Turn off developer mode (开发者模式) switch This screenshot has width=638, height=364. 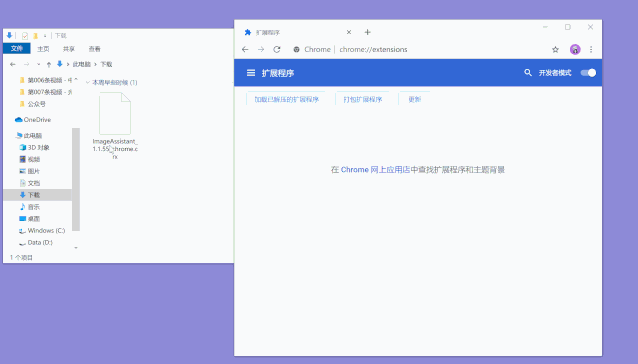[588, 73]
